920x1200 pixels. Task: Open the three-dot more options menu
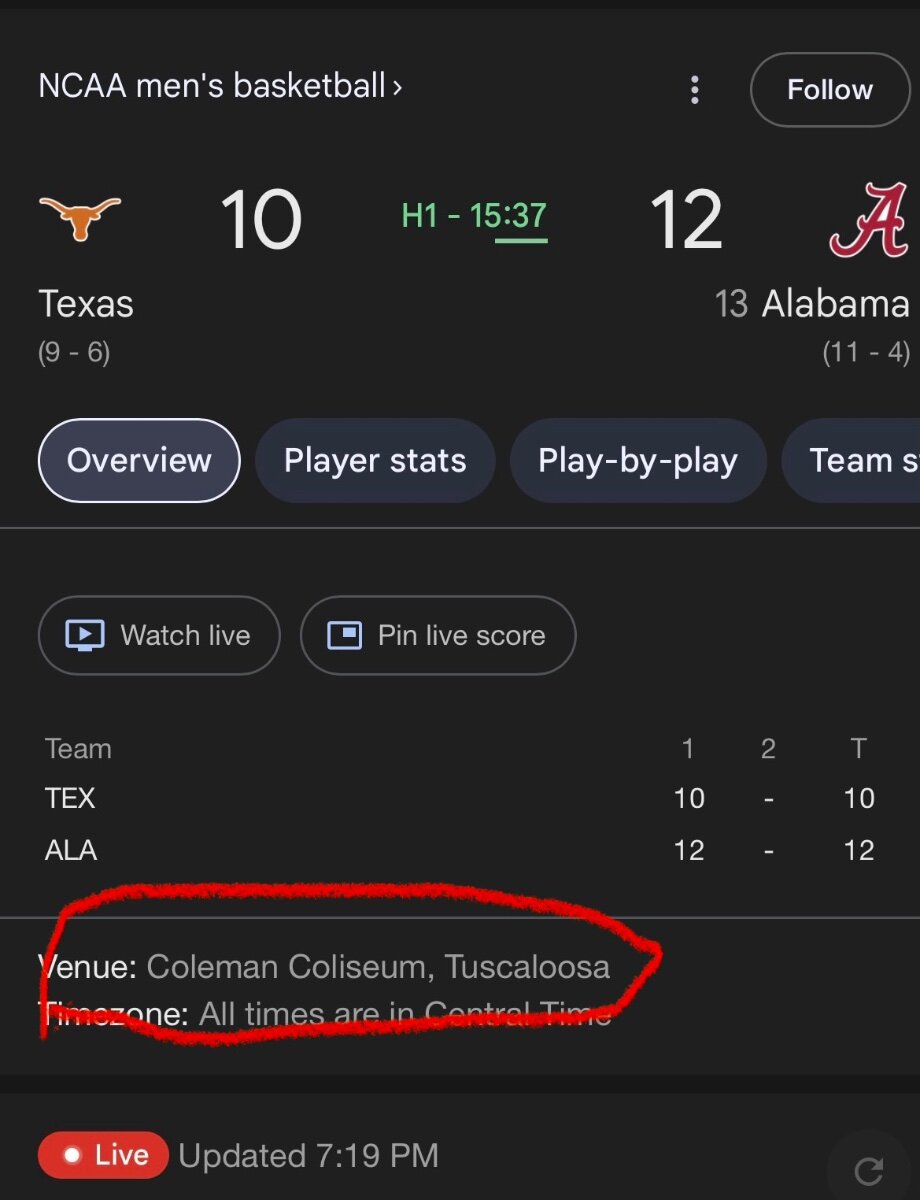coord(695,90)
